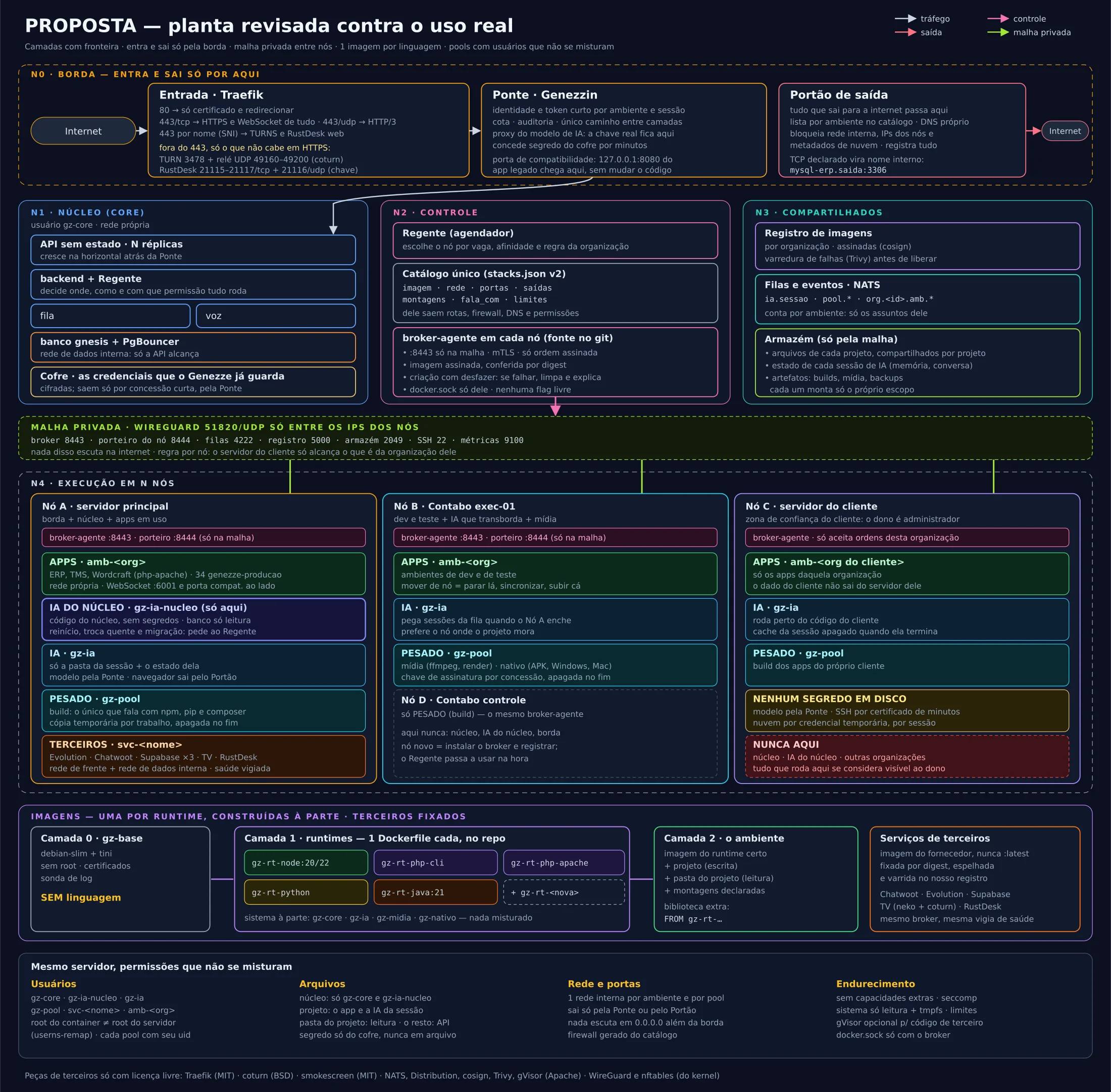Image resolution: width=1111 pixels, height=1092 pixels.
Task: Click the 'voz' box in N1
Action: tap(276, 316)
